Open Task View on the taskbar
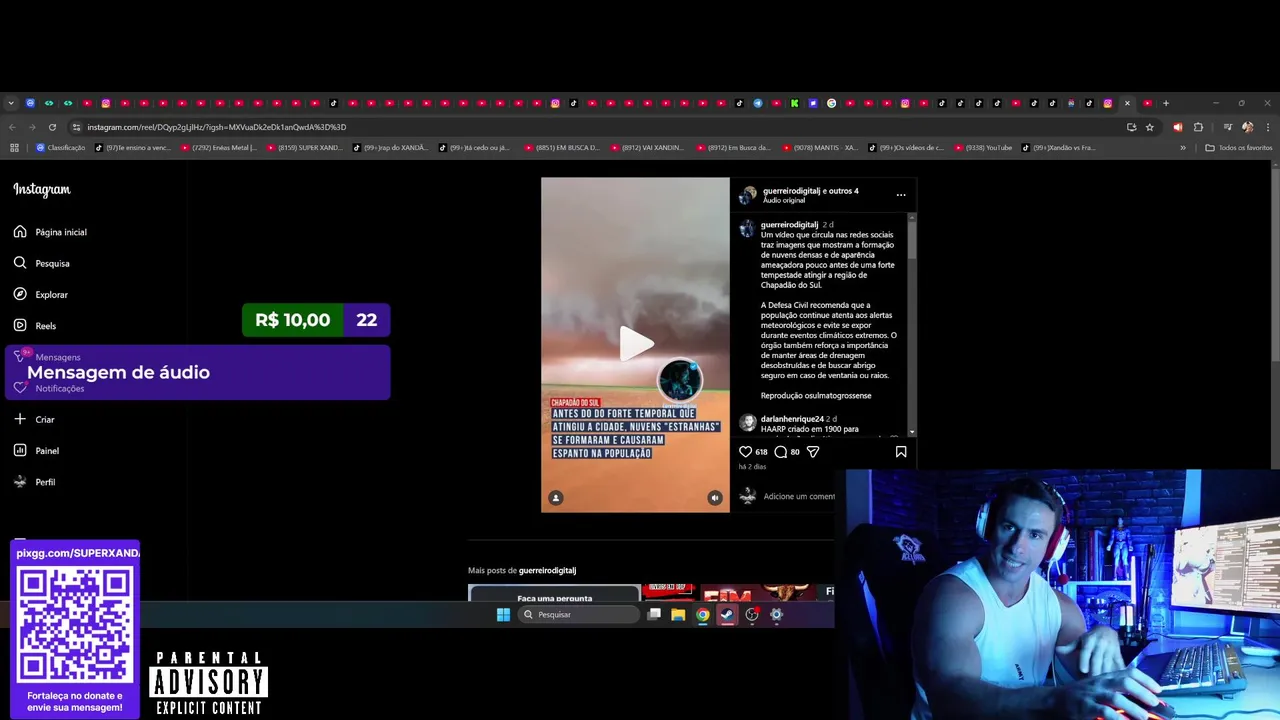 point(654,615)
